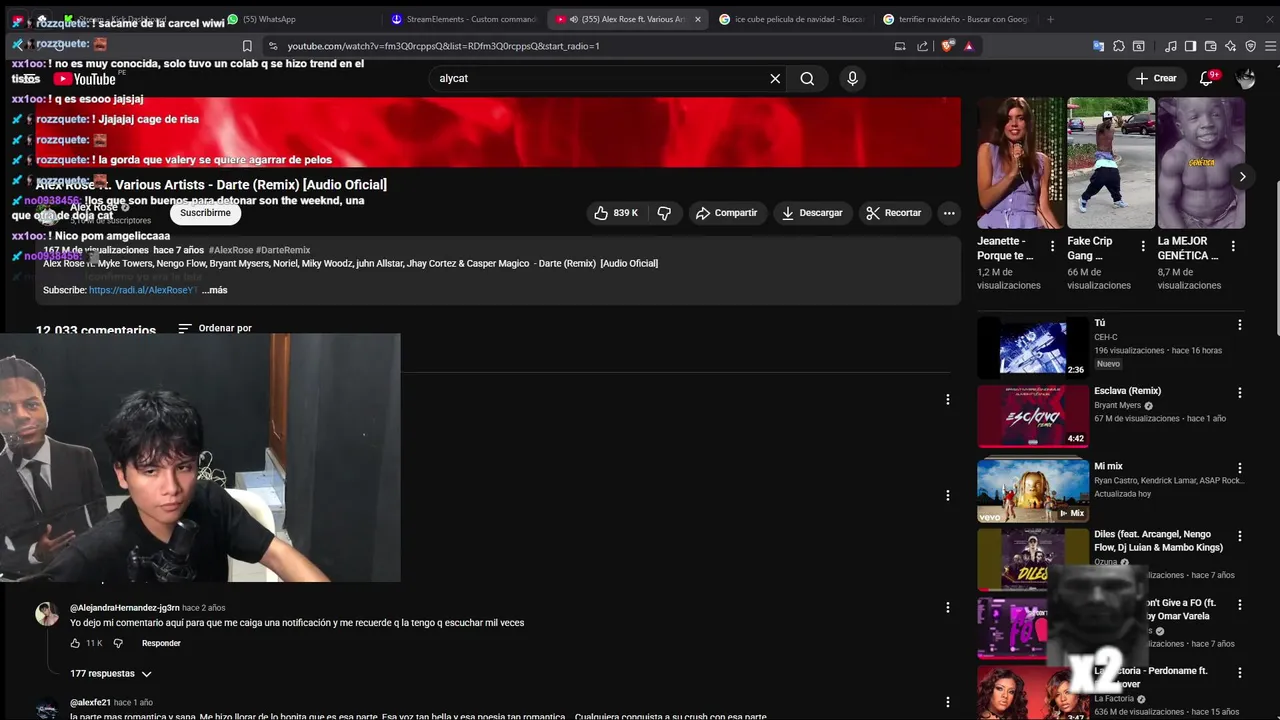The image size is (1280, 720).
Task: Toggle the browser sidebar panel icon
Action: (x=1190, y=46)
